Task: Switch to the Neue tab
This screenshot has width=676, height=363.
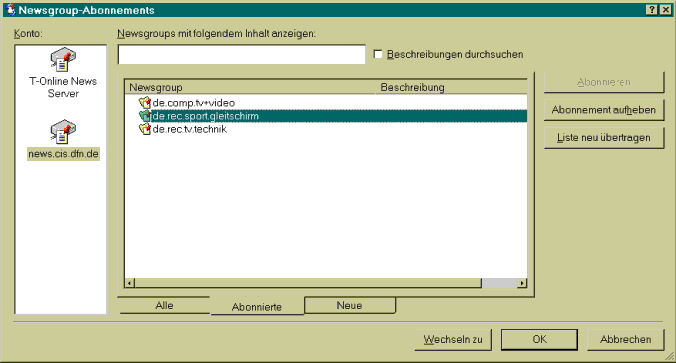Action: click(349, 305)
